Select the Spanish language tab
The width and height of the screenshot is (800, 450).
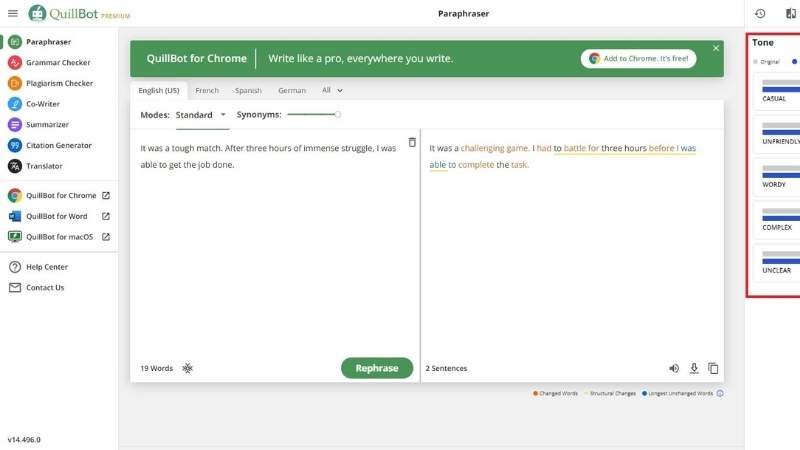point(248,90)
